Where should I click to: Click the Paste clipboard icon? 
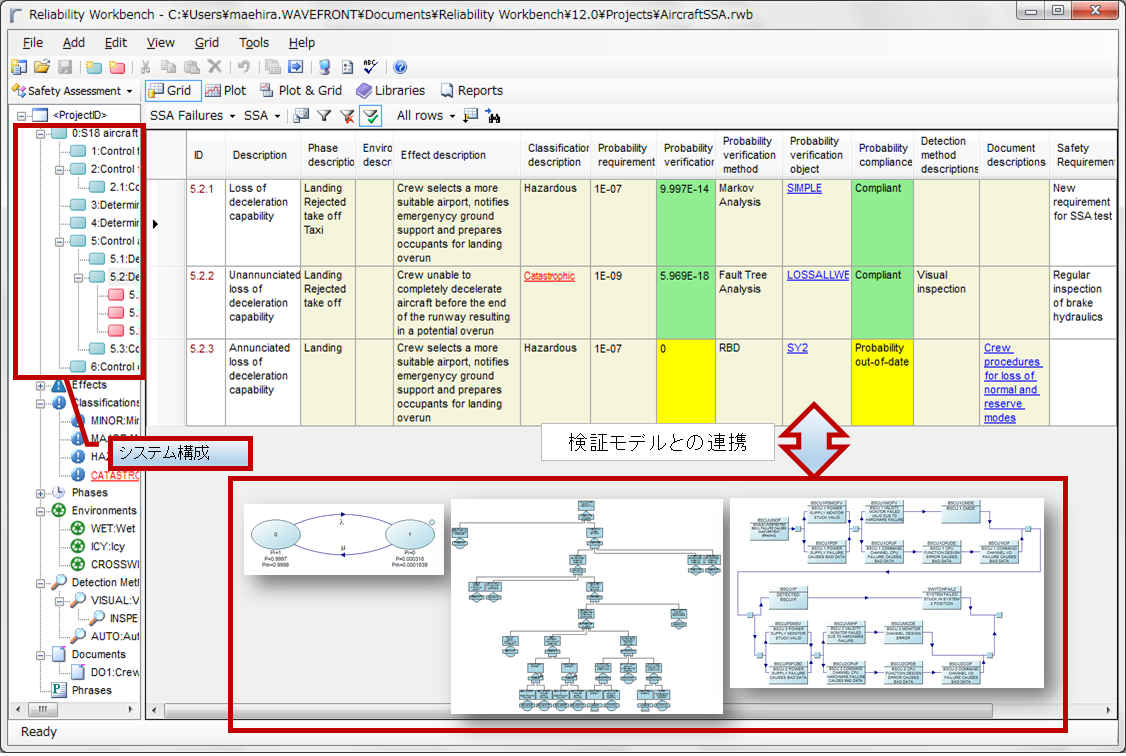tap(192, 67)
